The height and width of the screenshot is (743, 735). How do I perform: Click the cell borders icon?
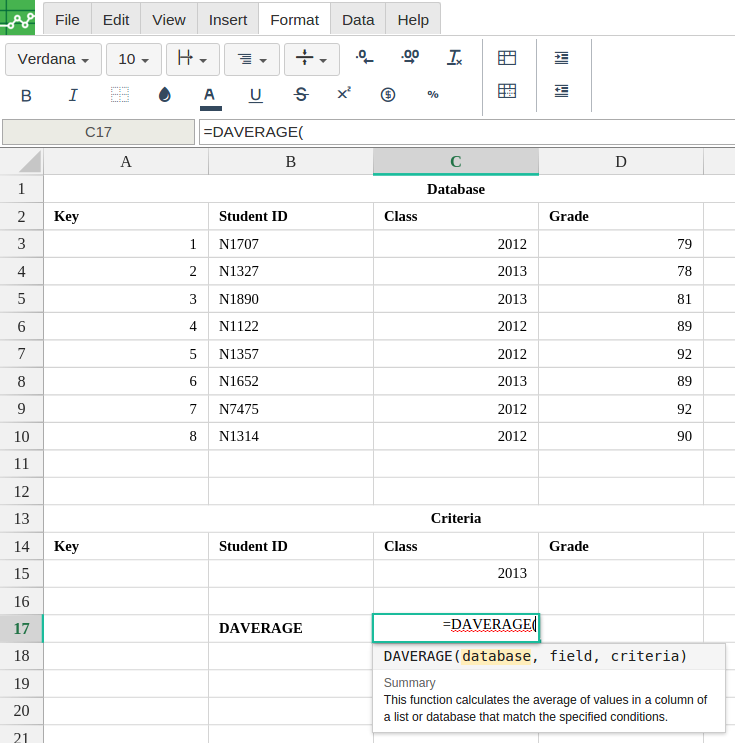pos(120,95)
